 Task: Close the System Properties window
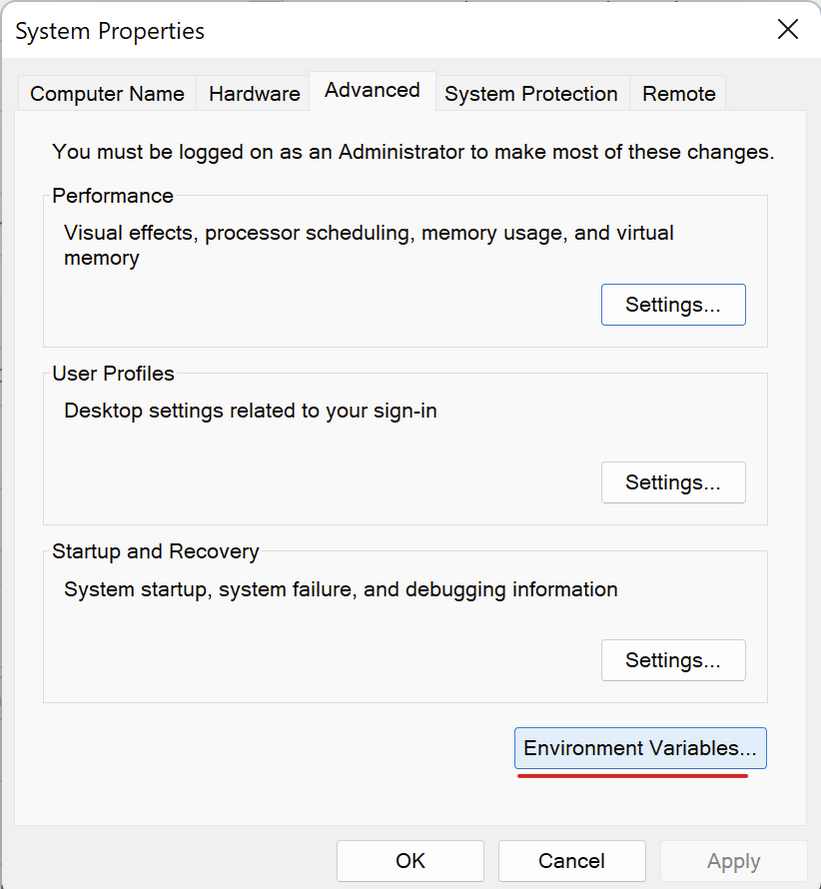[788, 29]
